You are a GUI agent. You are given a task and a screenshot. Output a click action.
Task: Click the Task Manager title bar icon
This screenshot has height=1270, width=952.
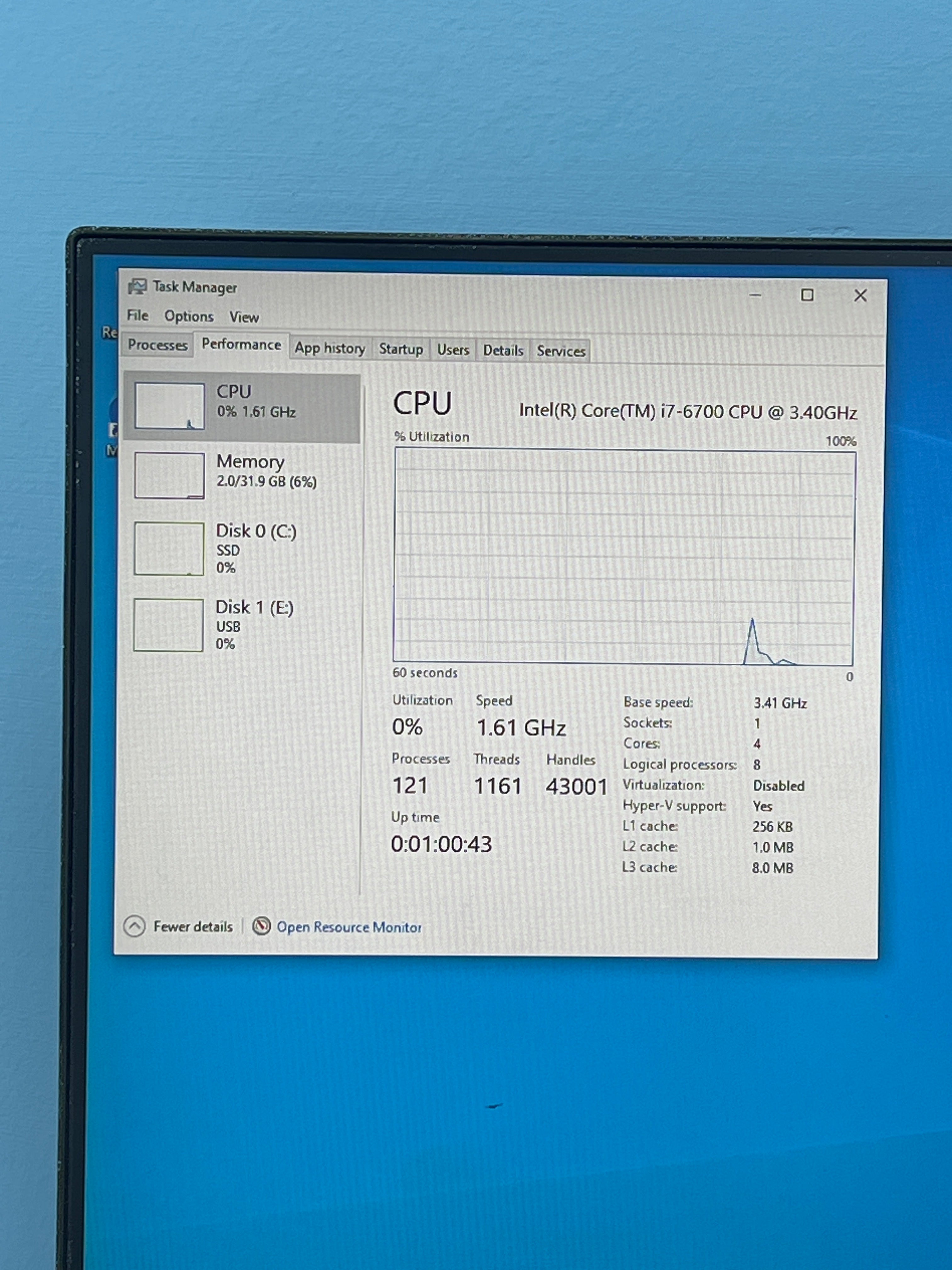pos(137,287)
